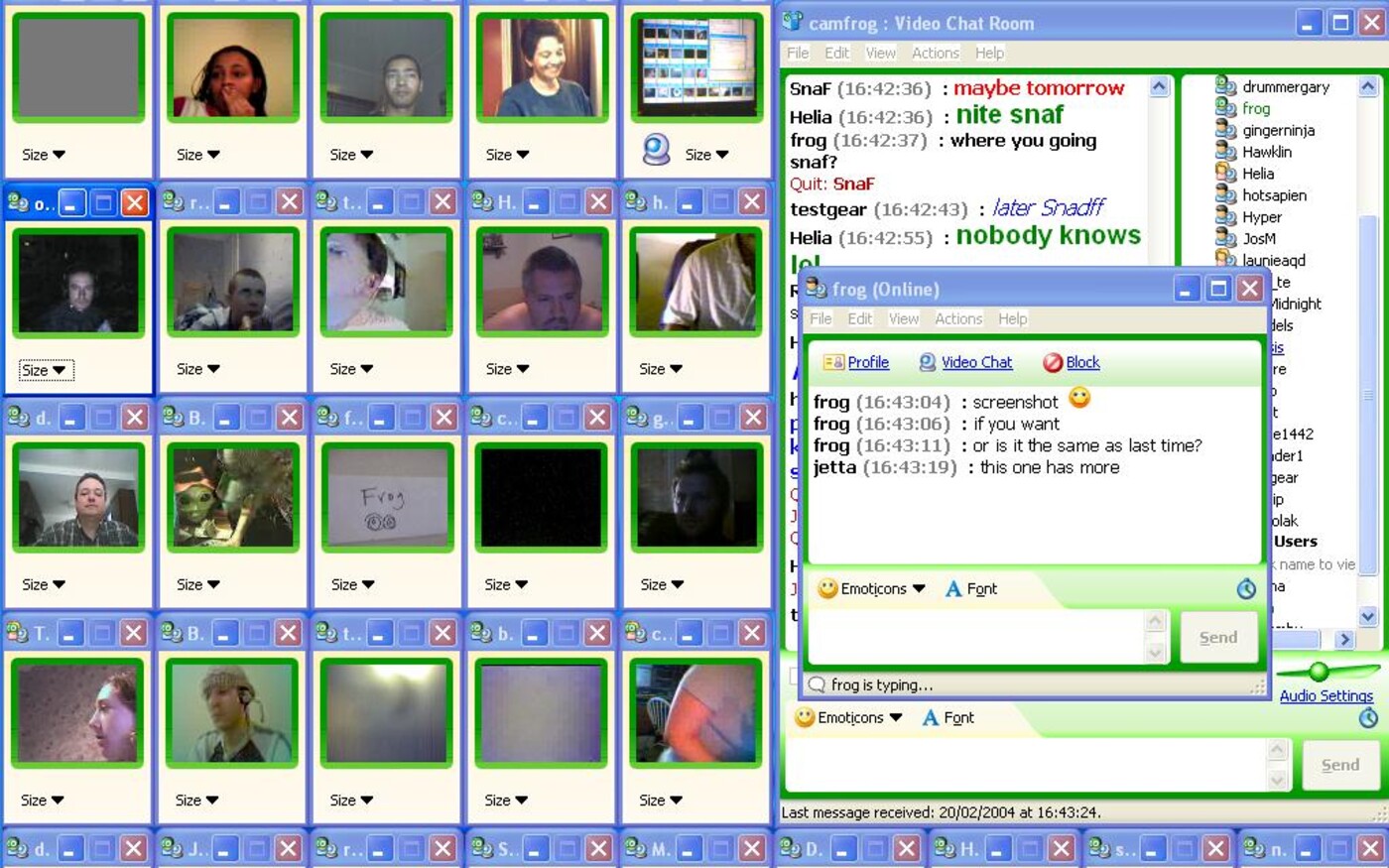Image resolution: width=1389 pixels, height=868 pixels.
Task: Open Actions menu in frog (Online) window
Action: coord(958,318)
